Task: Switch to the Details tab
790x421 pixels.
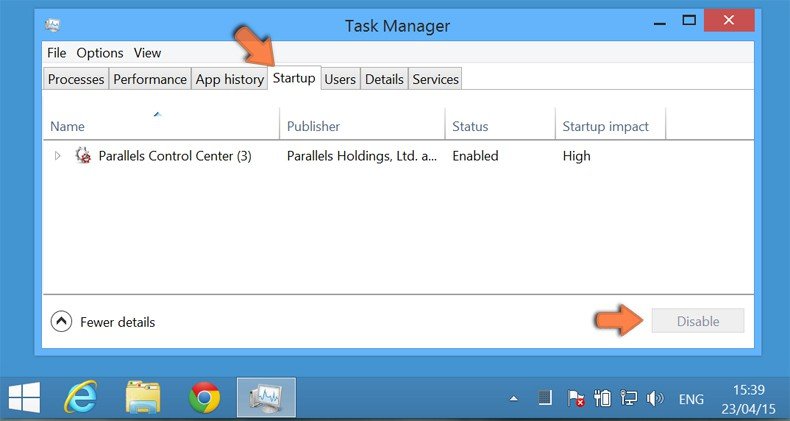Action: pyautogui.click(x=384, y=79)
